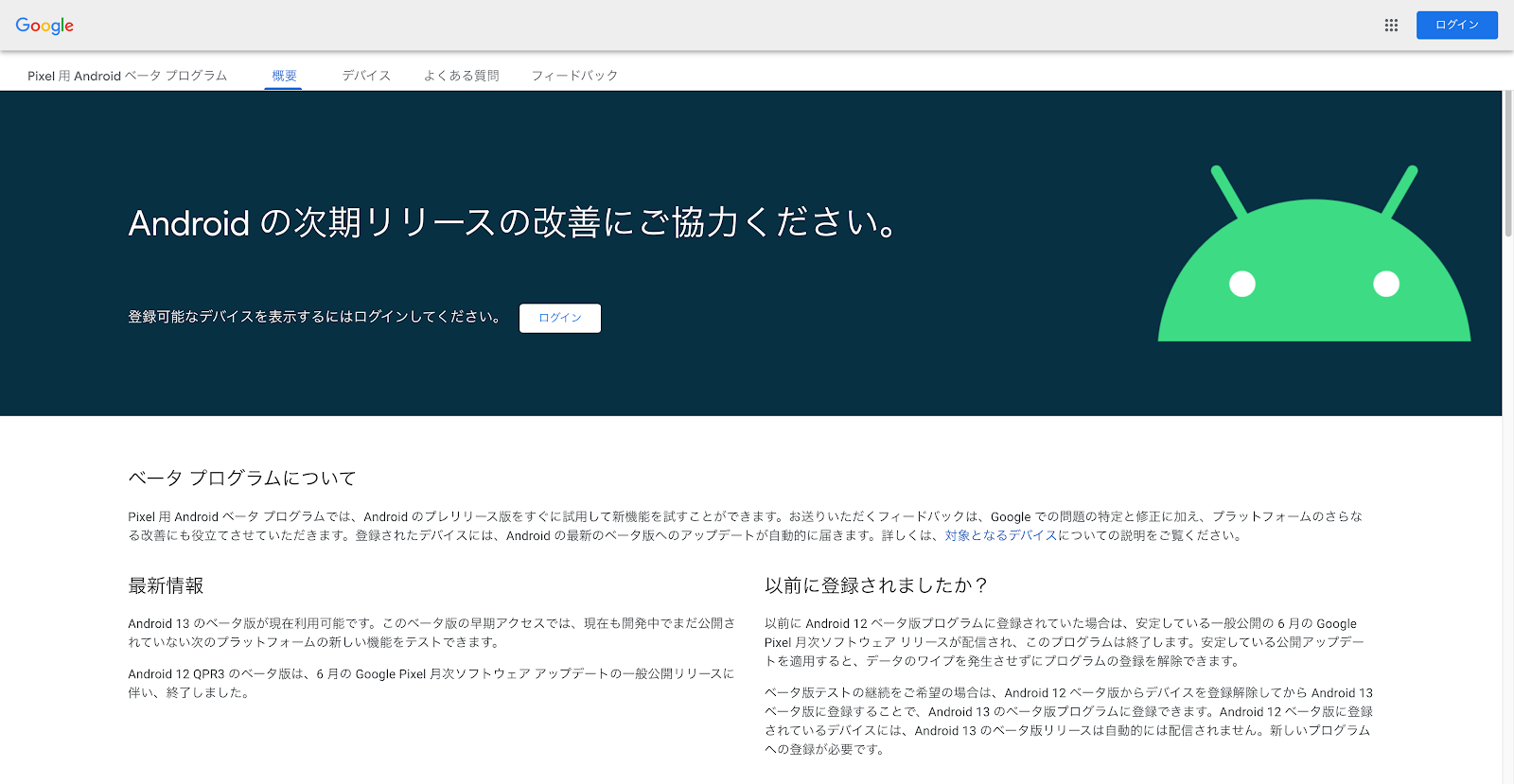Switch to the 概要 tab
1514x784 pixels.
(284, 76)
